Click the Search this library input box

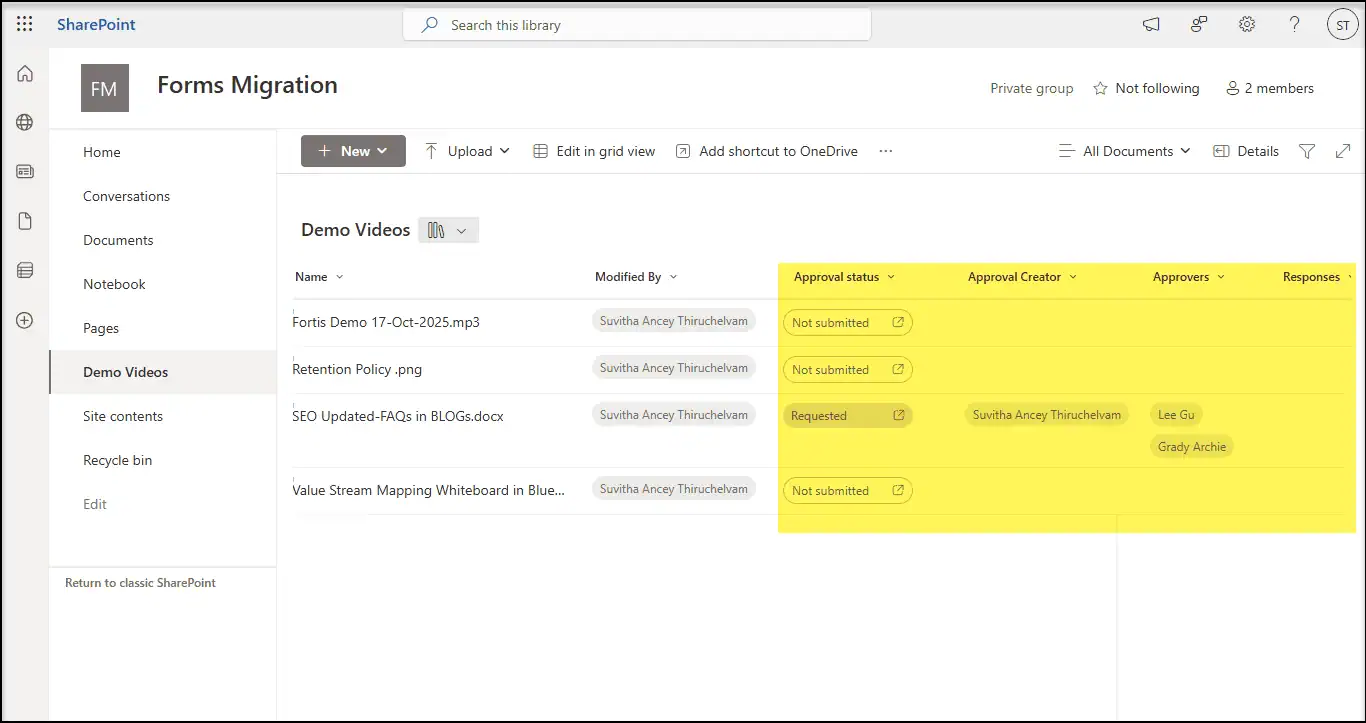click(637, 24)
